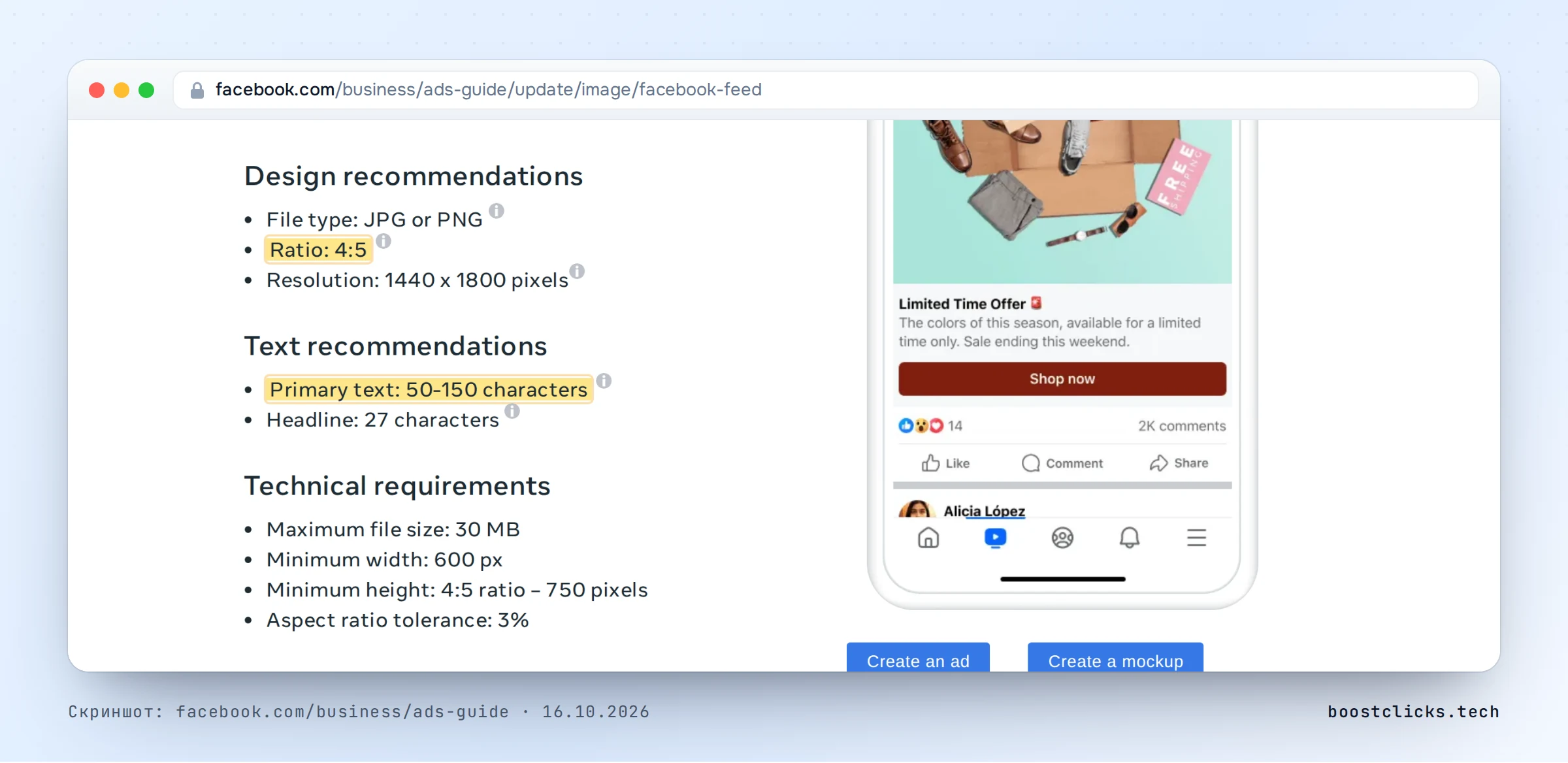Click the Design recommendations heading

coord(414,176)
